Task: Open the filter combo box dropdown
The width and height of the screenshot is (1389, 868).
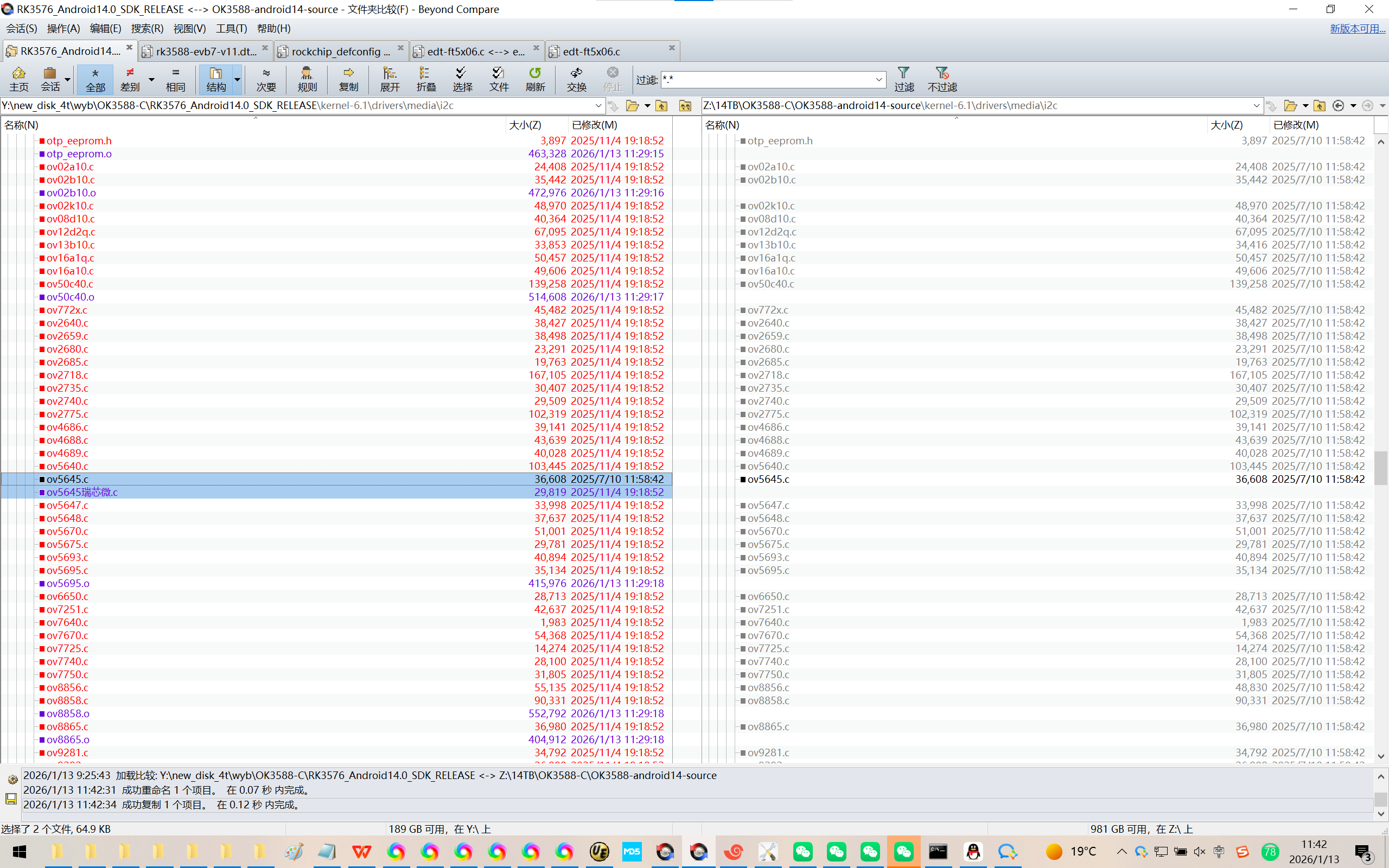Action: coord(879,79)
